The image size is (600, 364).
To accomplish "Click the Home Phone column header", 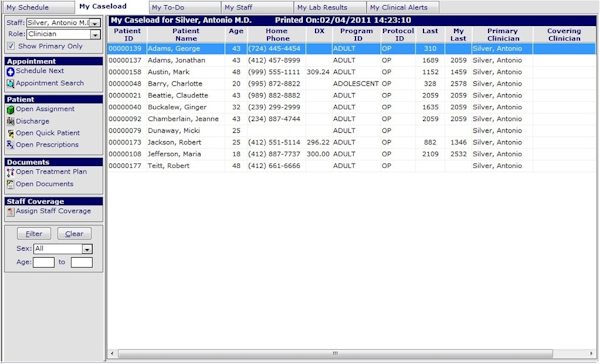I will click(x=277, y=35).
